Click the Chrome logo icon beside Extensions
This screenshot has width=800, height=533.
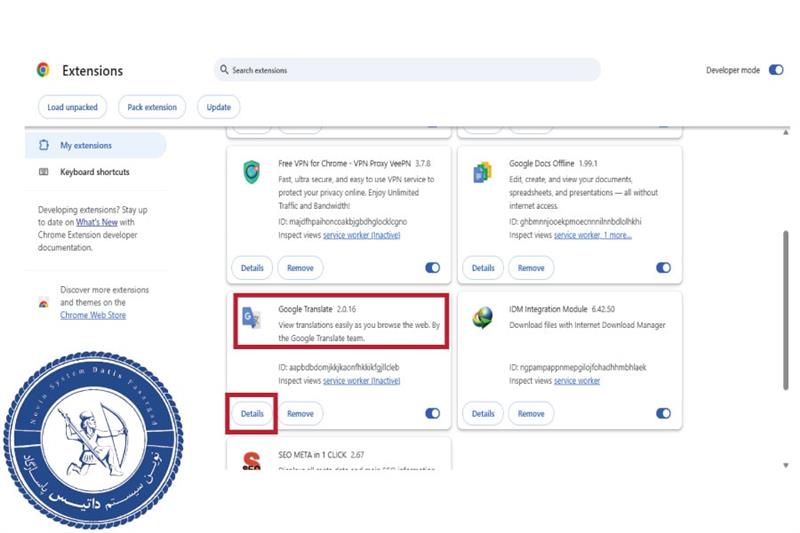pyautogui.click(x=43, y=70)
